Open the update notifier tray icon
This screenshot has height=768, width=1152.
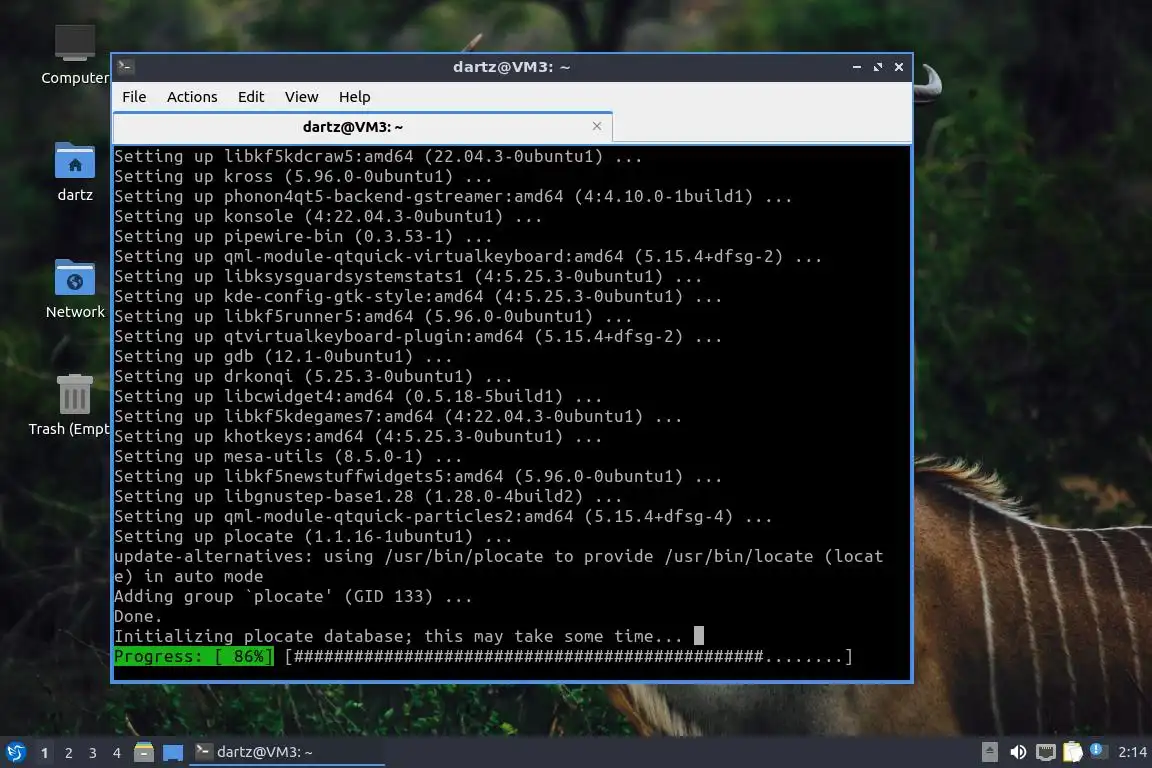coord(1097,750)
